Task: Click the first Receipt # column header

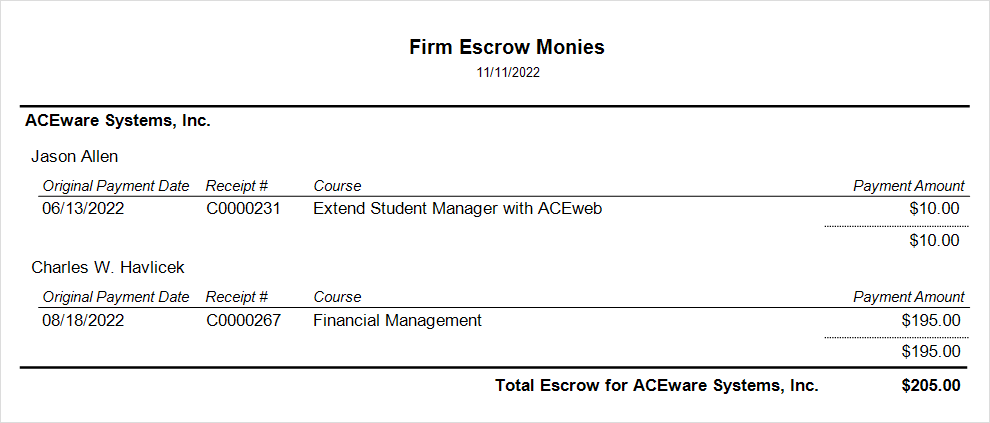Action: (237, 186)
